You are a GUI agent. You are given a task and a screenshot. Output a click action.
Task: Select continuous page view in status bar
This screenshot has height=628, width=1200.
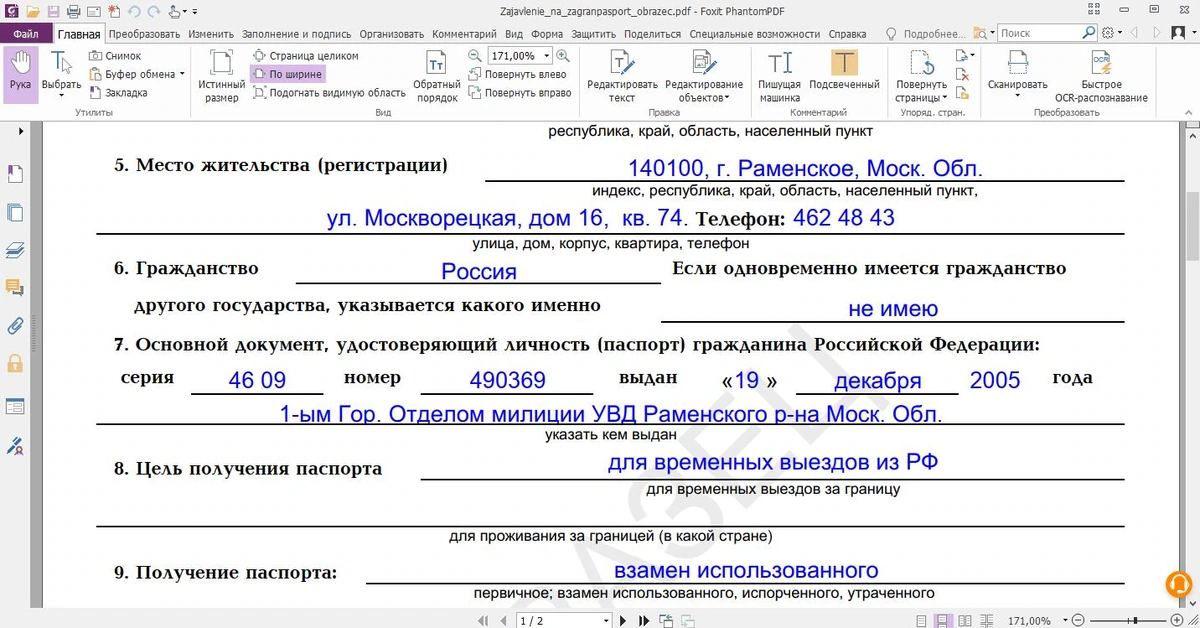pyautogui.click(x=942, y=620)
